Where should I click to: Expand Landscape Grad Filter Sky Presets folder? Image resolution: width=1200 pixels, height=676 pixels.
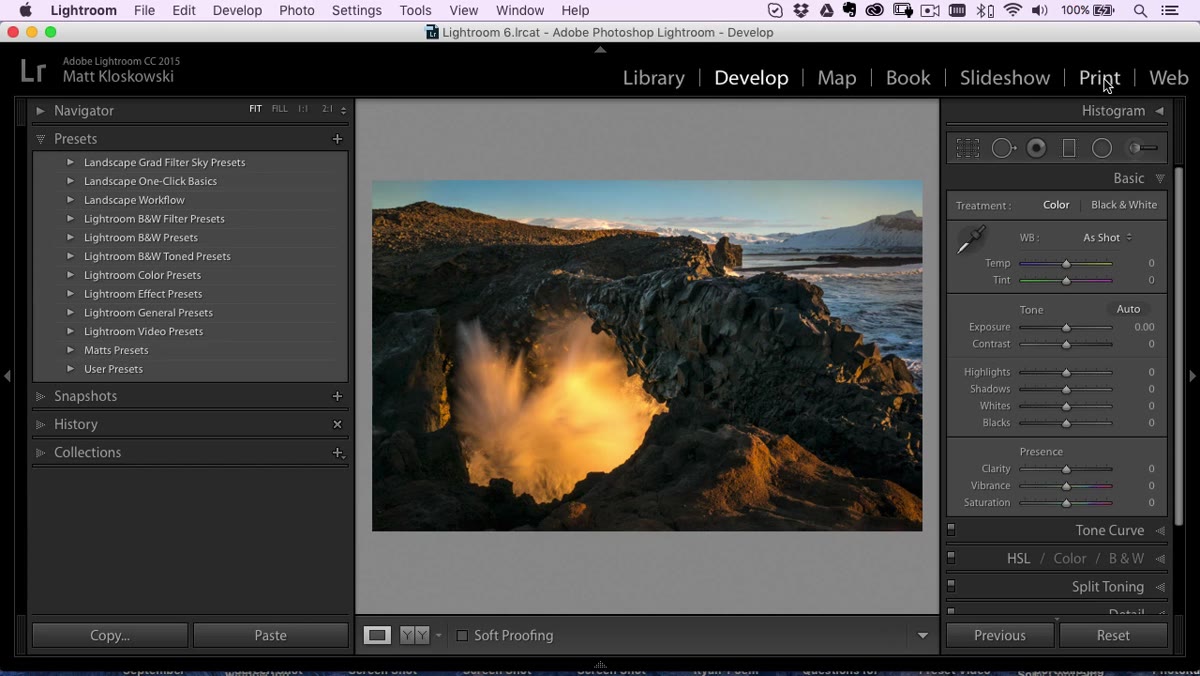(70, 162)
